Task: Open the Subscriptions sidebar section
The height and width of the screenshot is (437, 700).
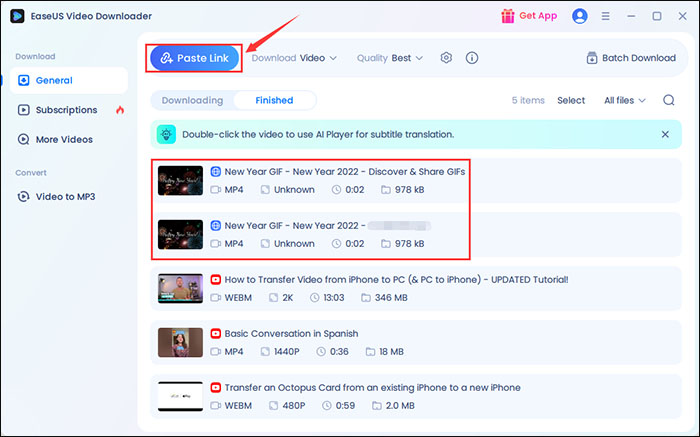Action: tap(69, 110)
